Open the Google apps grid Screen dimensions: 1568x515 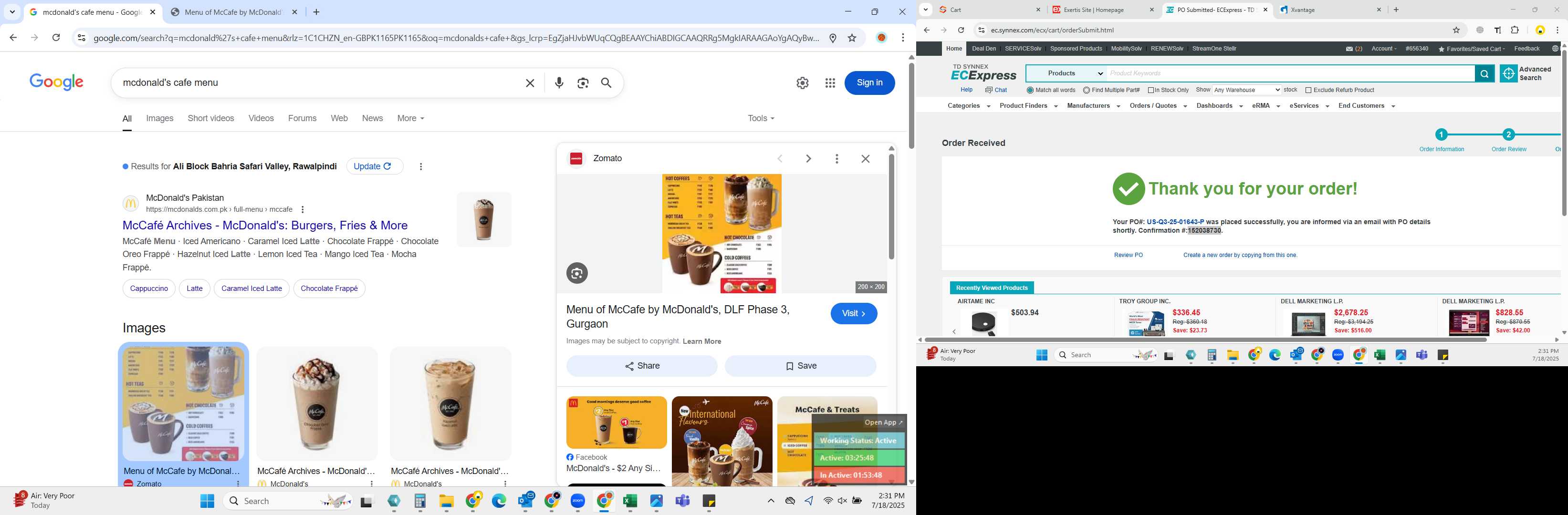[x=830, y=82]
